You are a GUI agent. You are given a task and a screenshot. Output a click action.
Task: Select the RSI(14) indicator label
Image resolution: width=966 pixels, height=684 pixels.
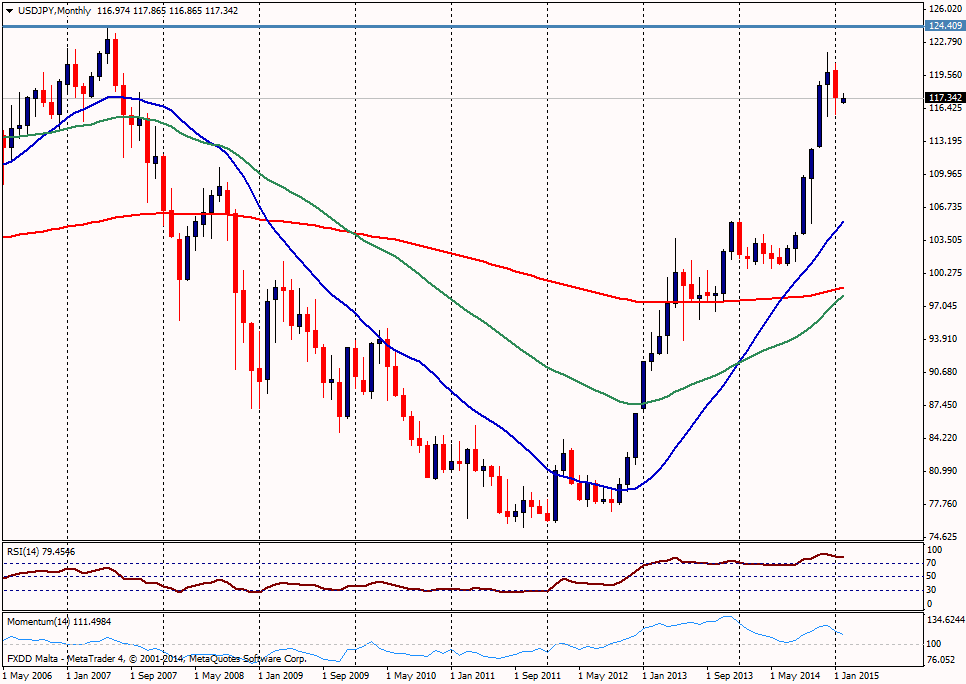pyautogui.click(x=40, y=551)
